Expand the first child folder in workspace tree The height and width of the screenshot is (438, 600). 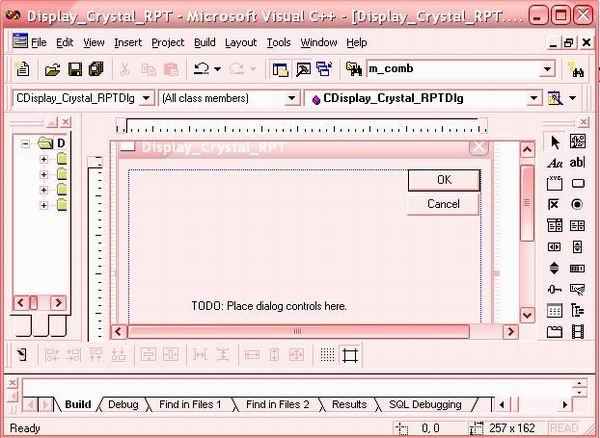[x=44, y=159]
